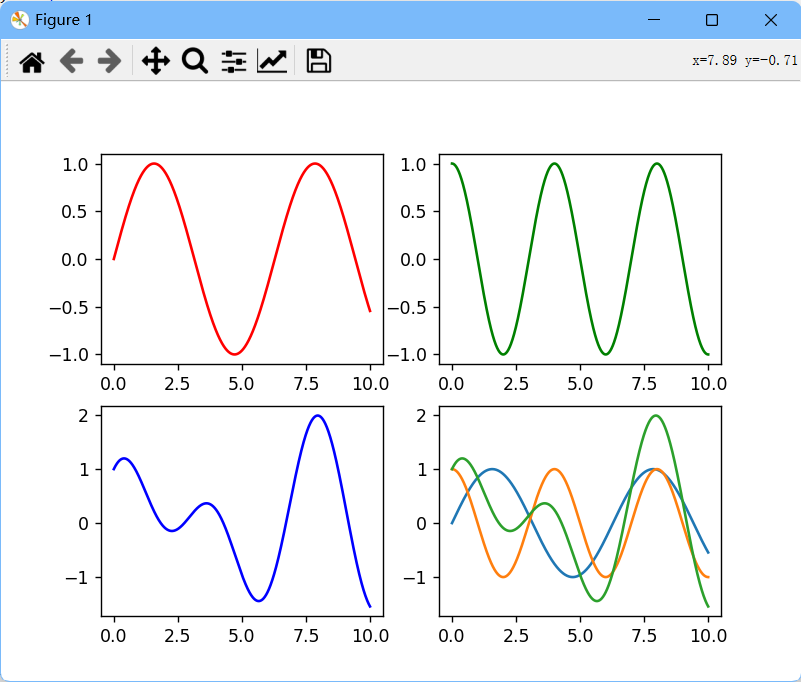Click the x=7.89 y=-0.71 coordinate readout

(745, 60)
